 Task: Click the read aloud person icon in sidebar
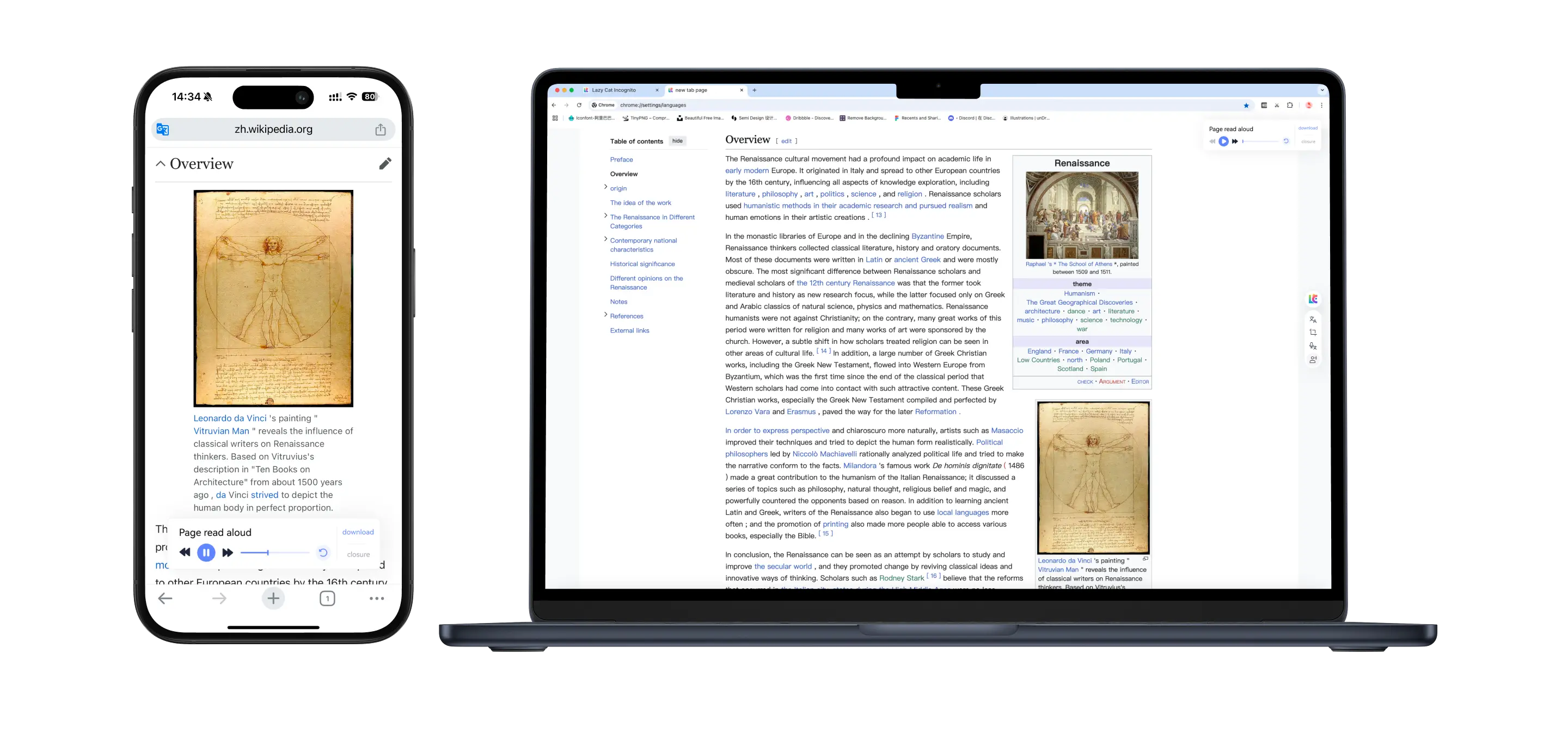point(1313,360)
